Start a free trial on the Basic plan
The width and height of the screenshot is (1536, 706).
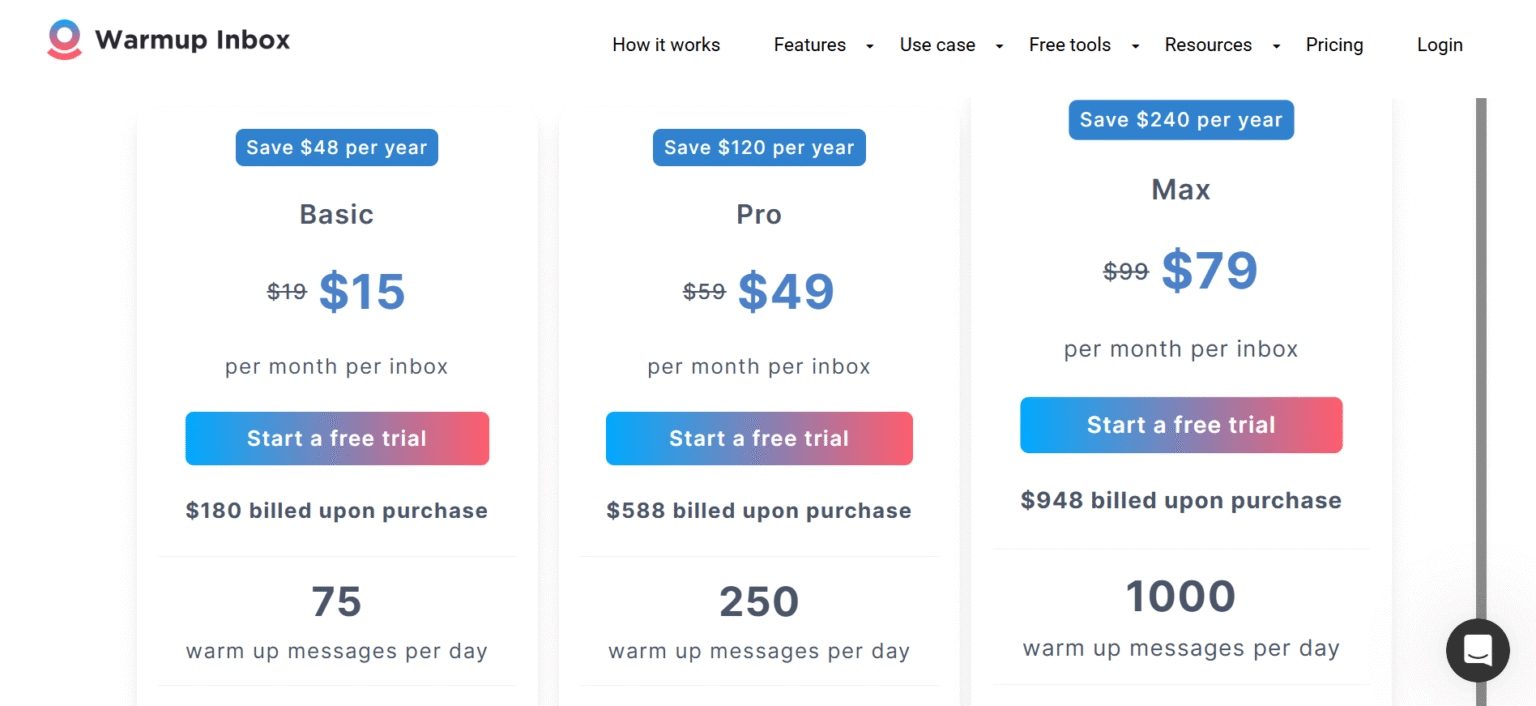(x=337, y=438)
